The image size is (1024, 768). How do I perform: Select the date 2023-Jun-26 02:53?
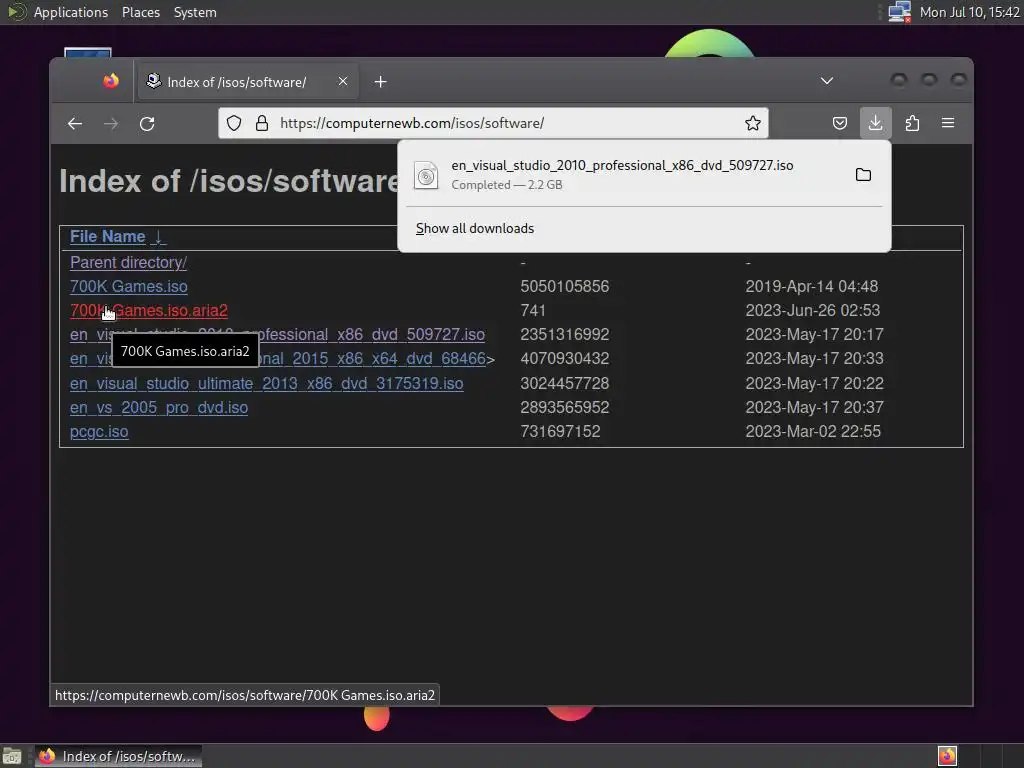pyautogui.click(x=812, y=311)
